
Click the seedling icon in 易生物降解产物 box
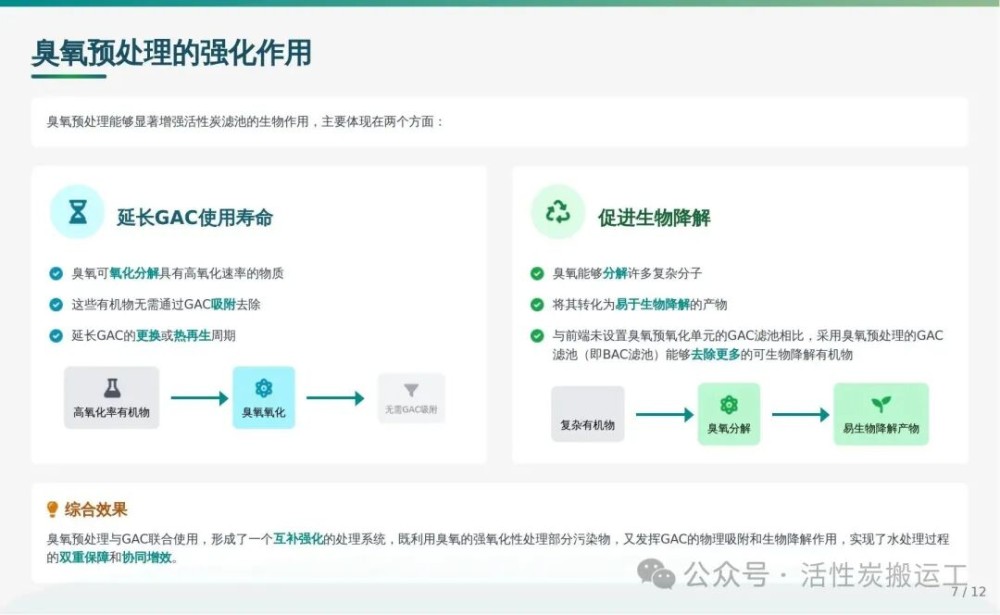[x=881, y=405]
